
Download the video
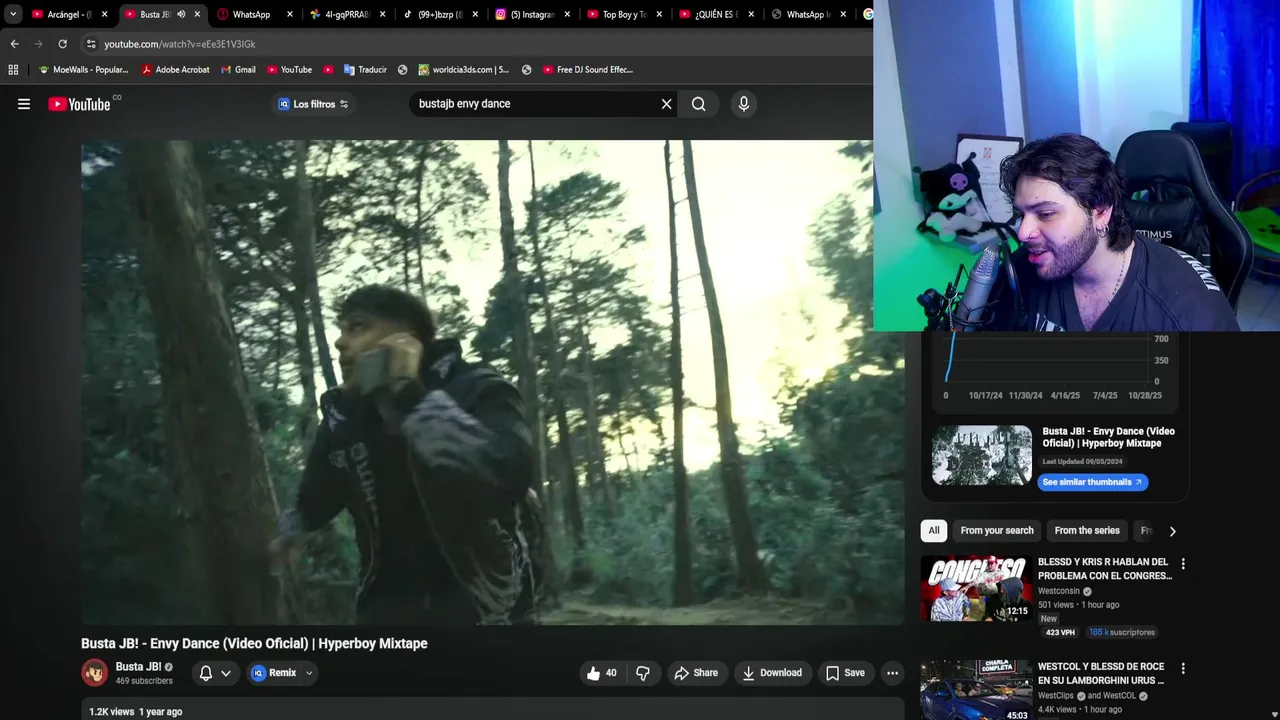772,673
